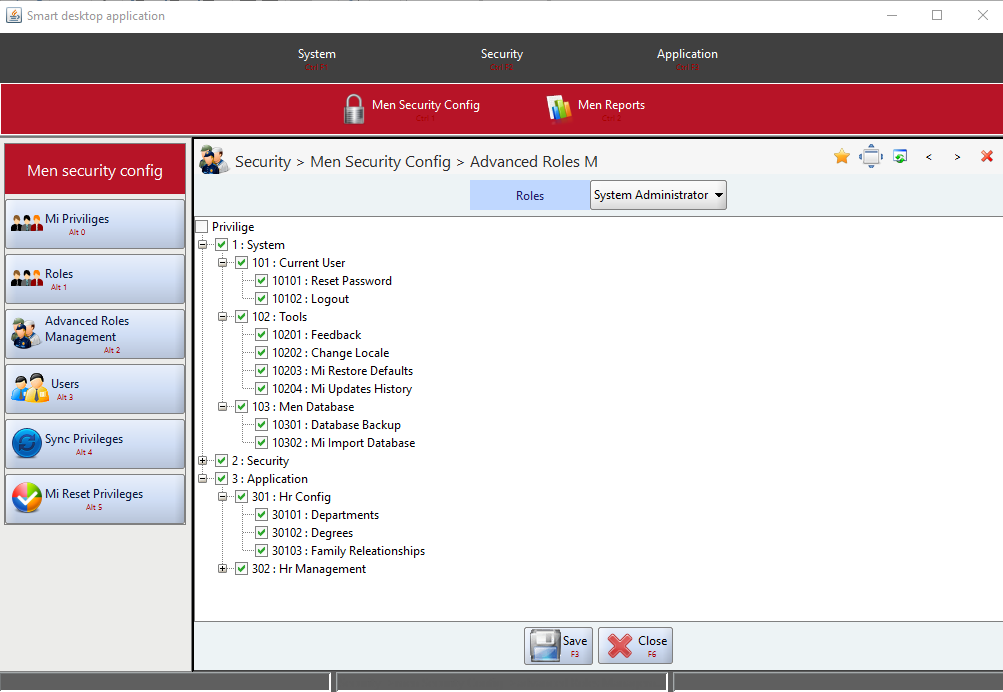The width and height of the screenshot is (1003, 692).
Task: Click the refresh window icon
Action: tap(900, 157)
